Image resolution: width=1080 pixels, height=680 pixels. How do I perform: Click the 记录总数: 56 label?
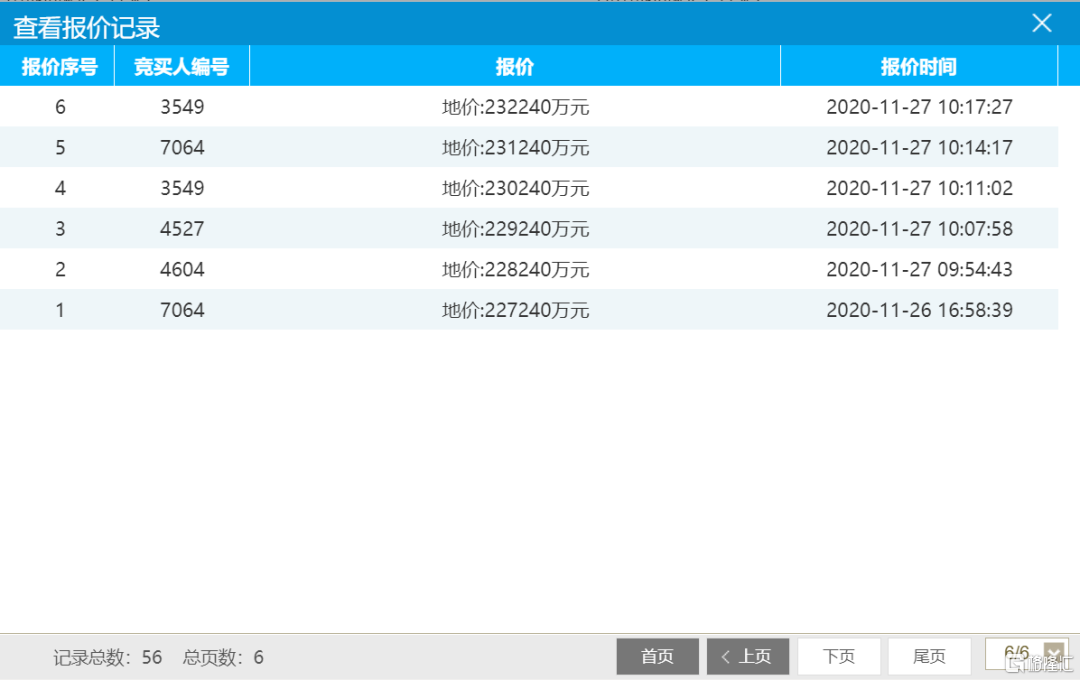108,657
